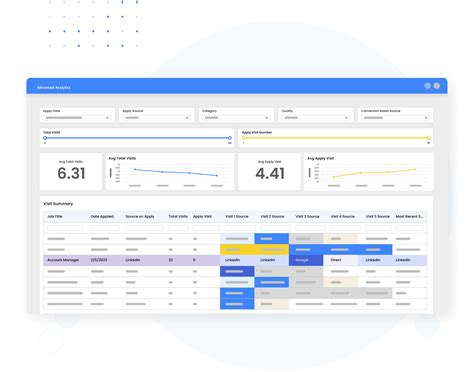
Task: Click left handle of Apply Visit Number slider
Action: click(x=244, y=138)
